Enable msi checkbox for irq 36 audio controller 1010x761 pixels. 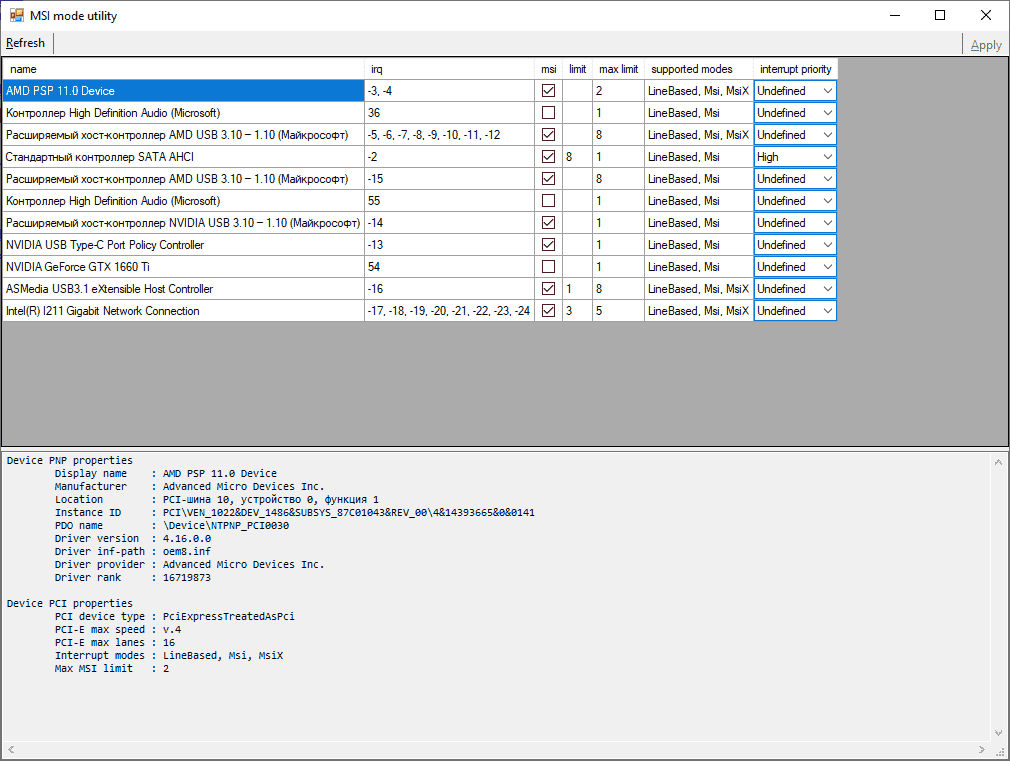(548, 113)
